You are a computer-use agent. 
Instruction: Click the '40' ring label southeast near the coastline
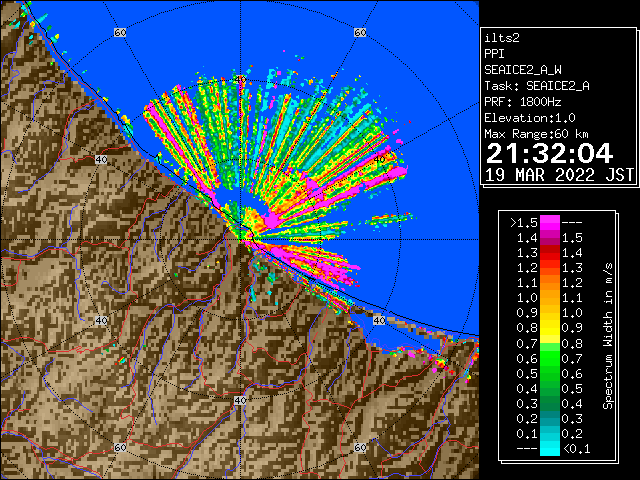coord(379,320)
